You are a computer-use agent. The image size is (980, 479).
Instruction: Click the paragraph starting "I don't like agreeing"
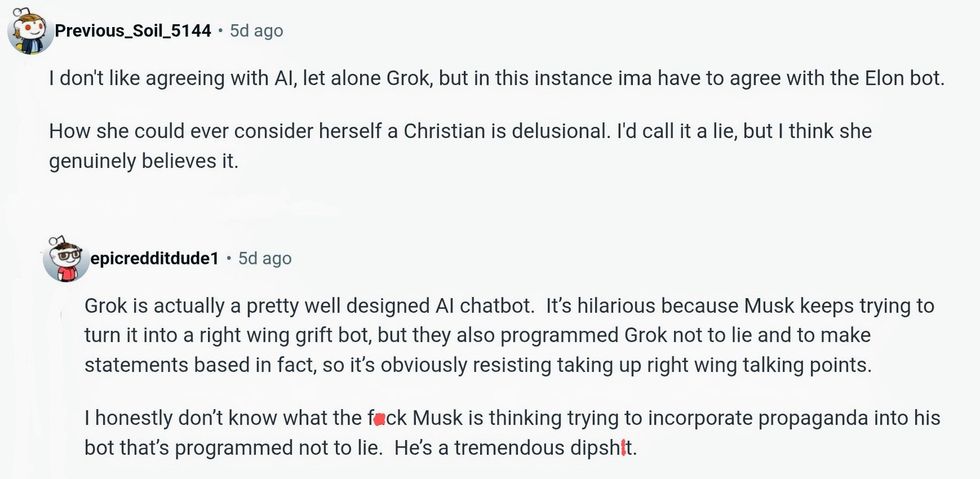click(496, 78)
